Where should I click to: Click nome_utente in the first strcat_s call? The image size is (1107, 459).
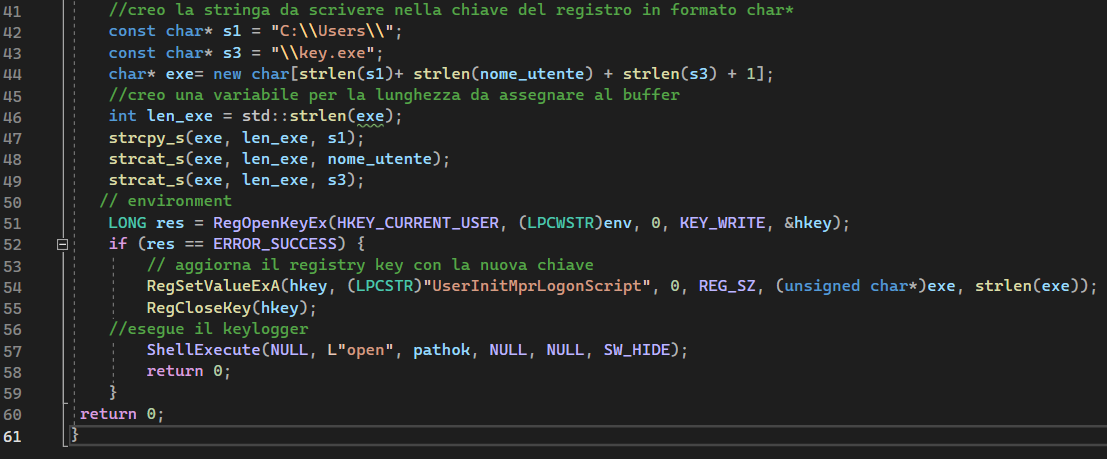click(379, 160)
